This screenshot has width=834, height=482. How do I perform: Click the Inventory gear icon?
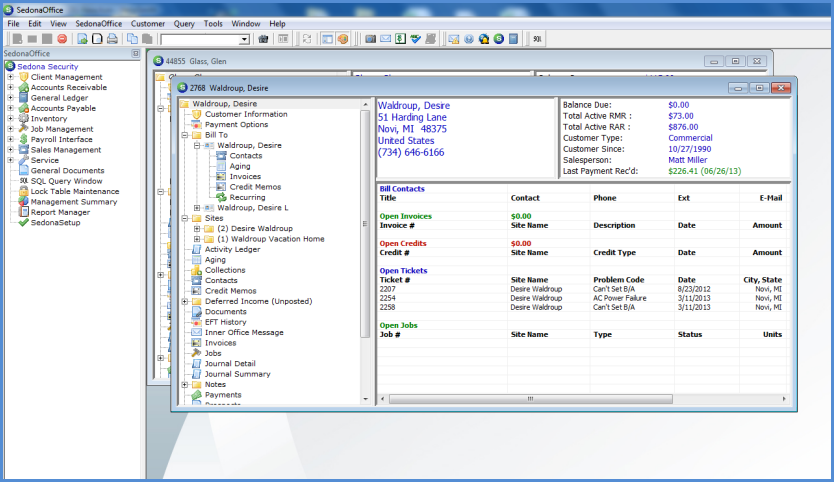(23, 119)
